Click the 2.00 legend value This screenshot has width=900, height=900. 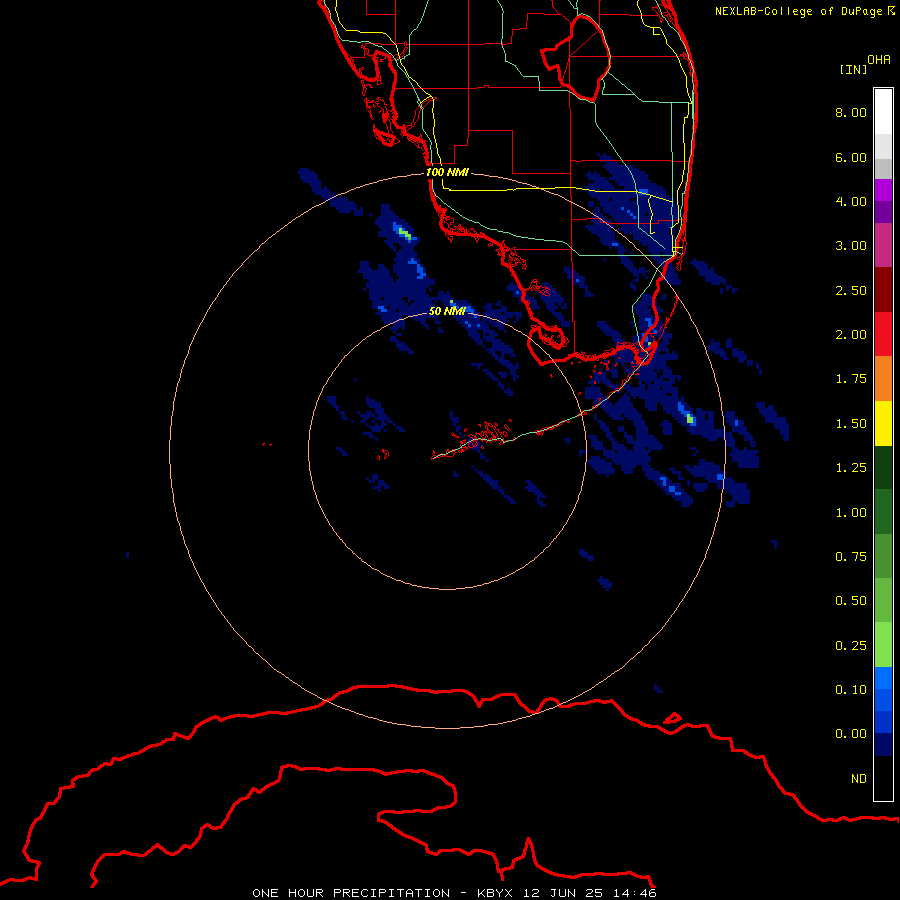point(851,335)
